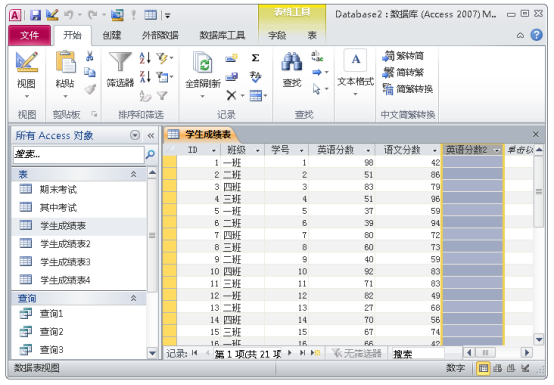
Task: Collapse navigation pane with double chevron
Action: [151, 135]
